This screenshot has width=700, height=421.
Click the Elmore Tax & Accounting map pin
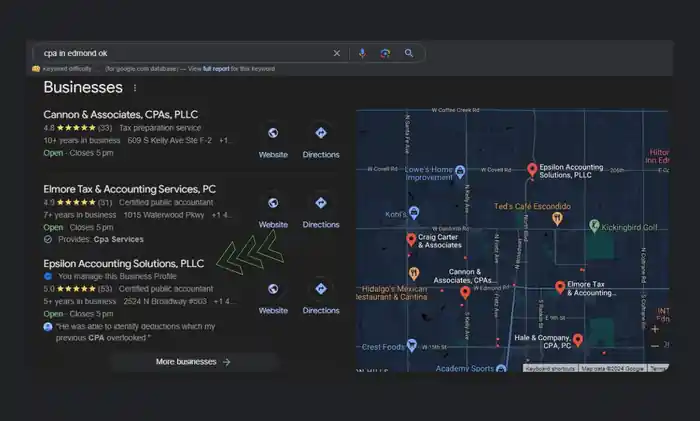(x=560, y=288)
